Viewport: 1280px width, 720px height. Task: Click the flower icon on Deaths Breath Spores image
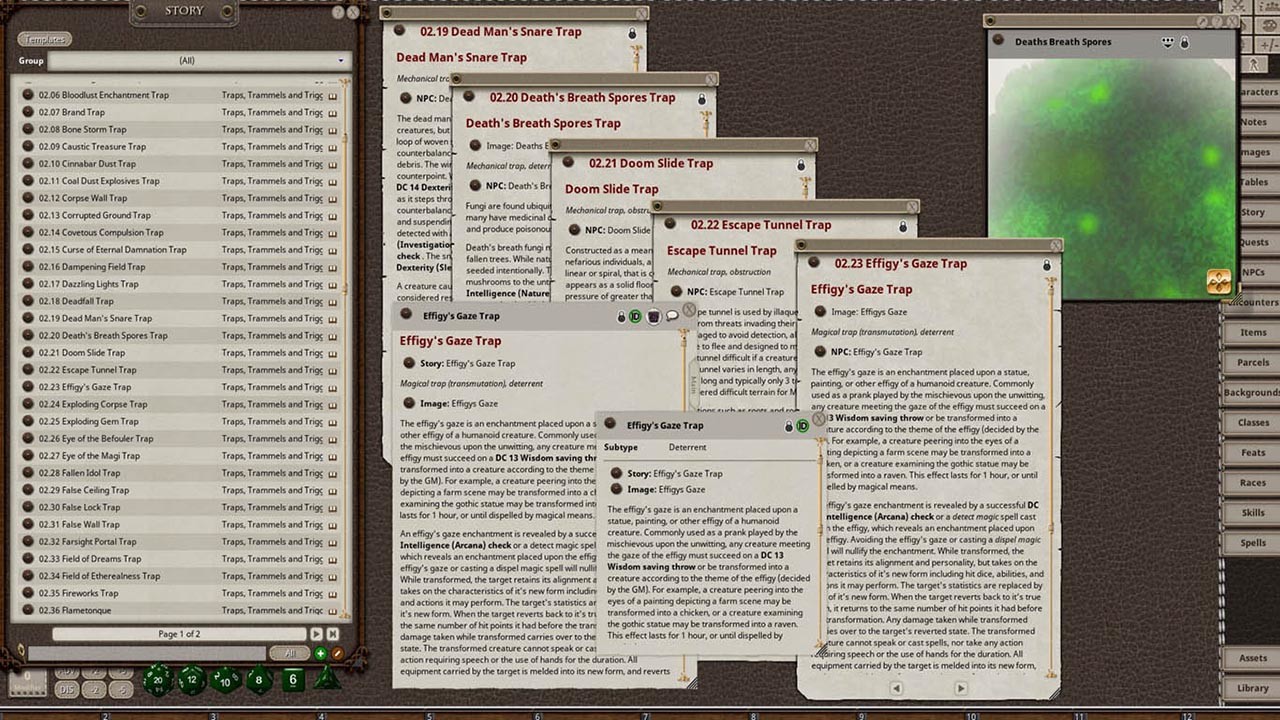point(1221,282)
